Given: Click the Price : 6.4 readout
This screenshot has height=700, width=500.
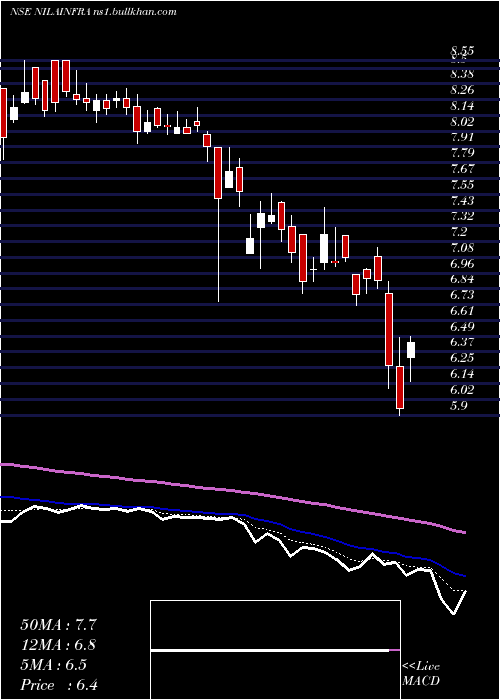Looking at the screenshot, I should [59, 685].
